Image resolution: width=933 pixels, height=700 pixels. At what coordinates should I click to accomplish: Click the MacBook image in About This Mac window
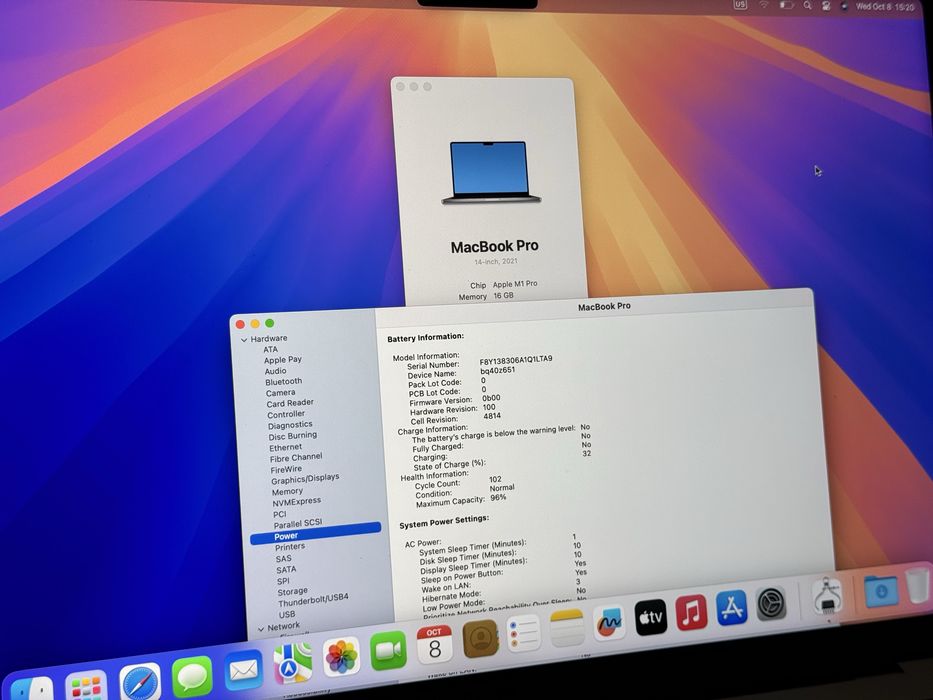[491, 173]
